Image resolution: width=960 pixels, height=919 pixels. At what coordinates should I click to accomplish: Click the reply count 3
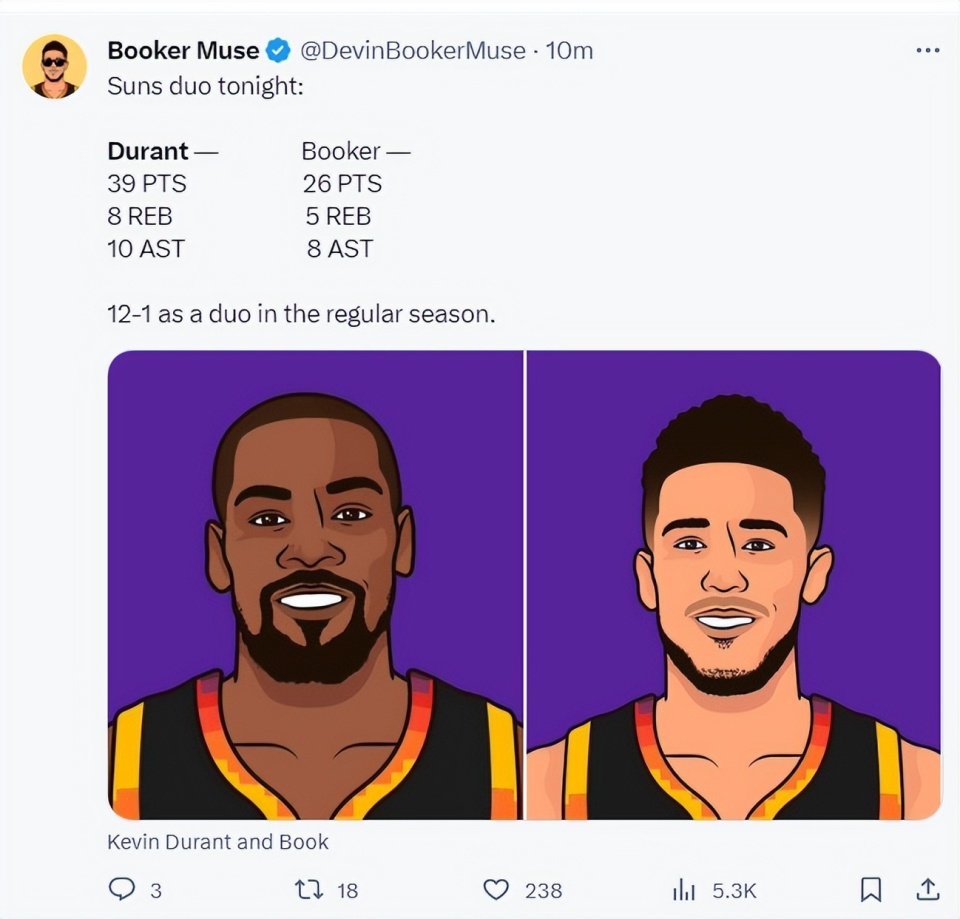(x=156, y=890)
